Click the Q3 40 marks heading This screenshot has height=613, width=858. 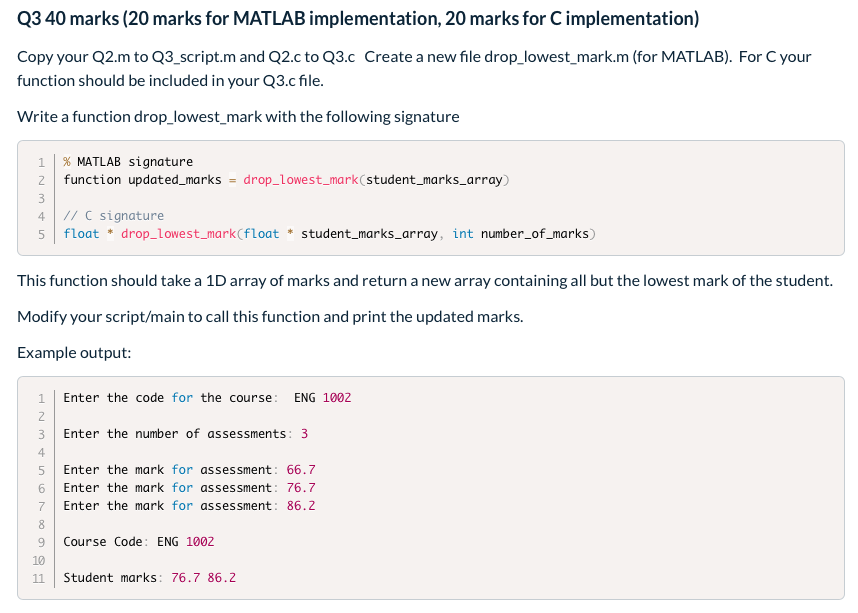358,19
